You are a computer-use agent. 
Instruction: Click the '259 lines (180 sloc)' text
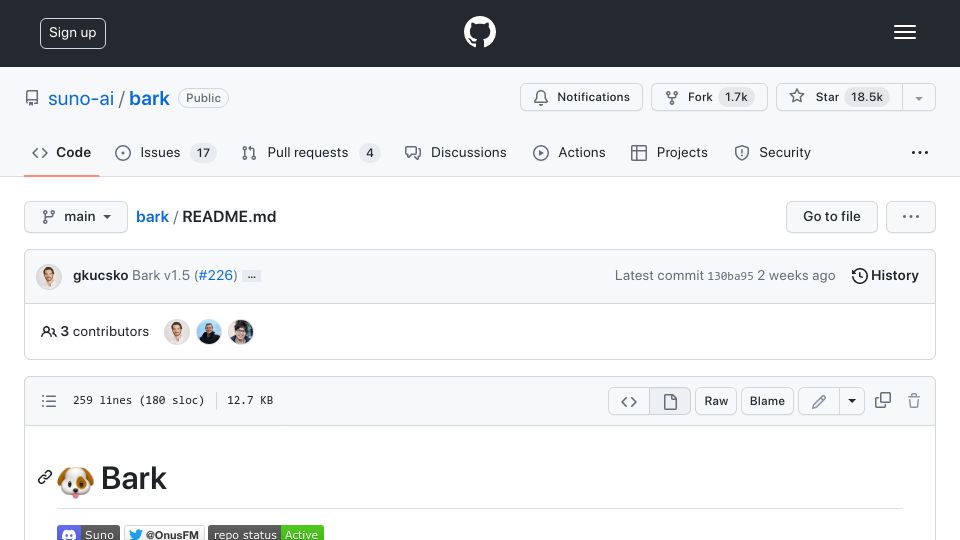(138, 400)
